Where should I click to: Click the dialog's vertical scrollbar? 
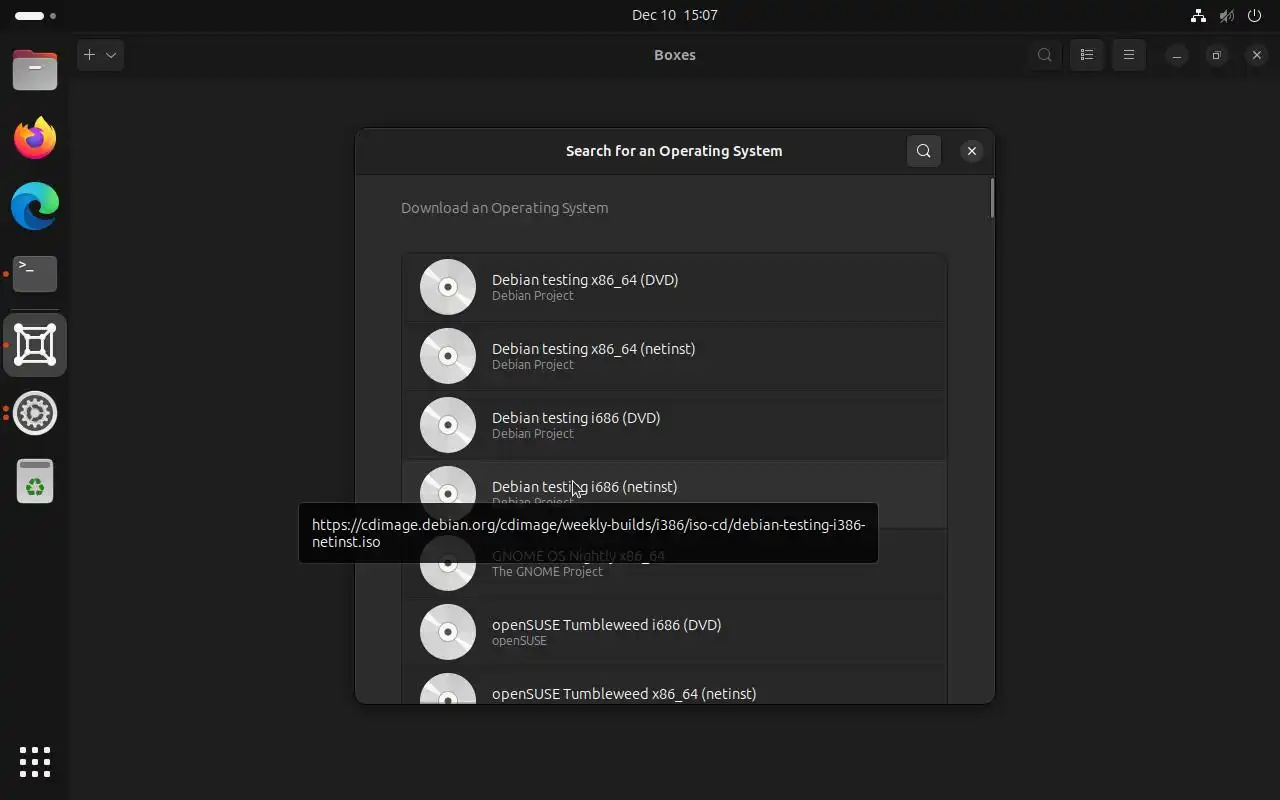tap(991, 198)
